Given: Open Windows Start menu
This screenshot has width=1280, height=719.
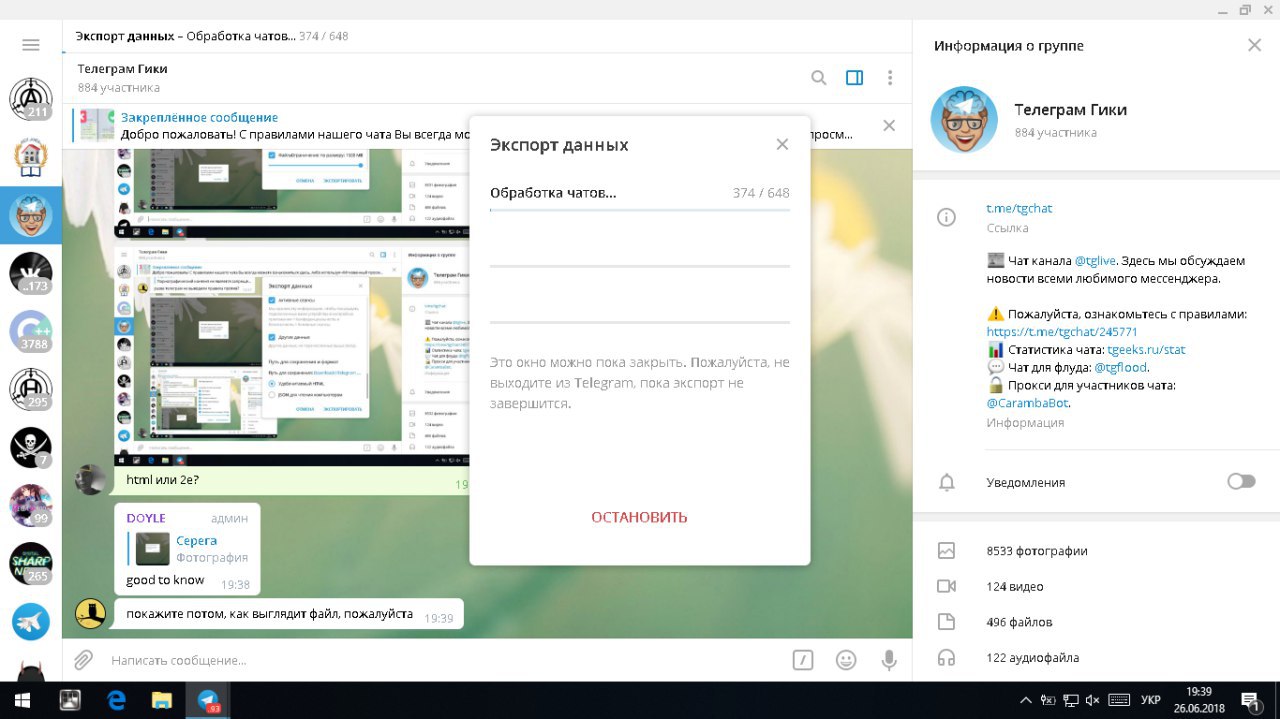Looking at the screenshot, I should (22, 700).
